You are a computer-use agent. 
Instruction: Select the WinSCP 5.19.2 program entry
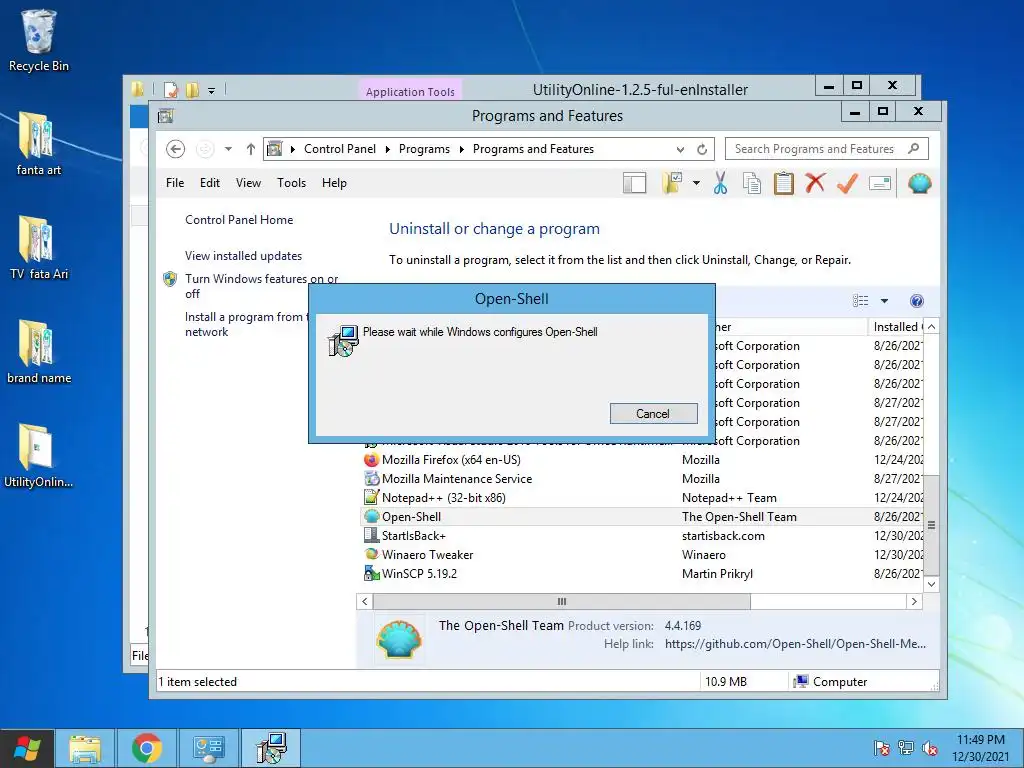pyautogui.click(x=642, y=573)
